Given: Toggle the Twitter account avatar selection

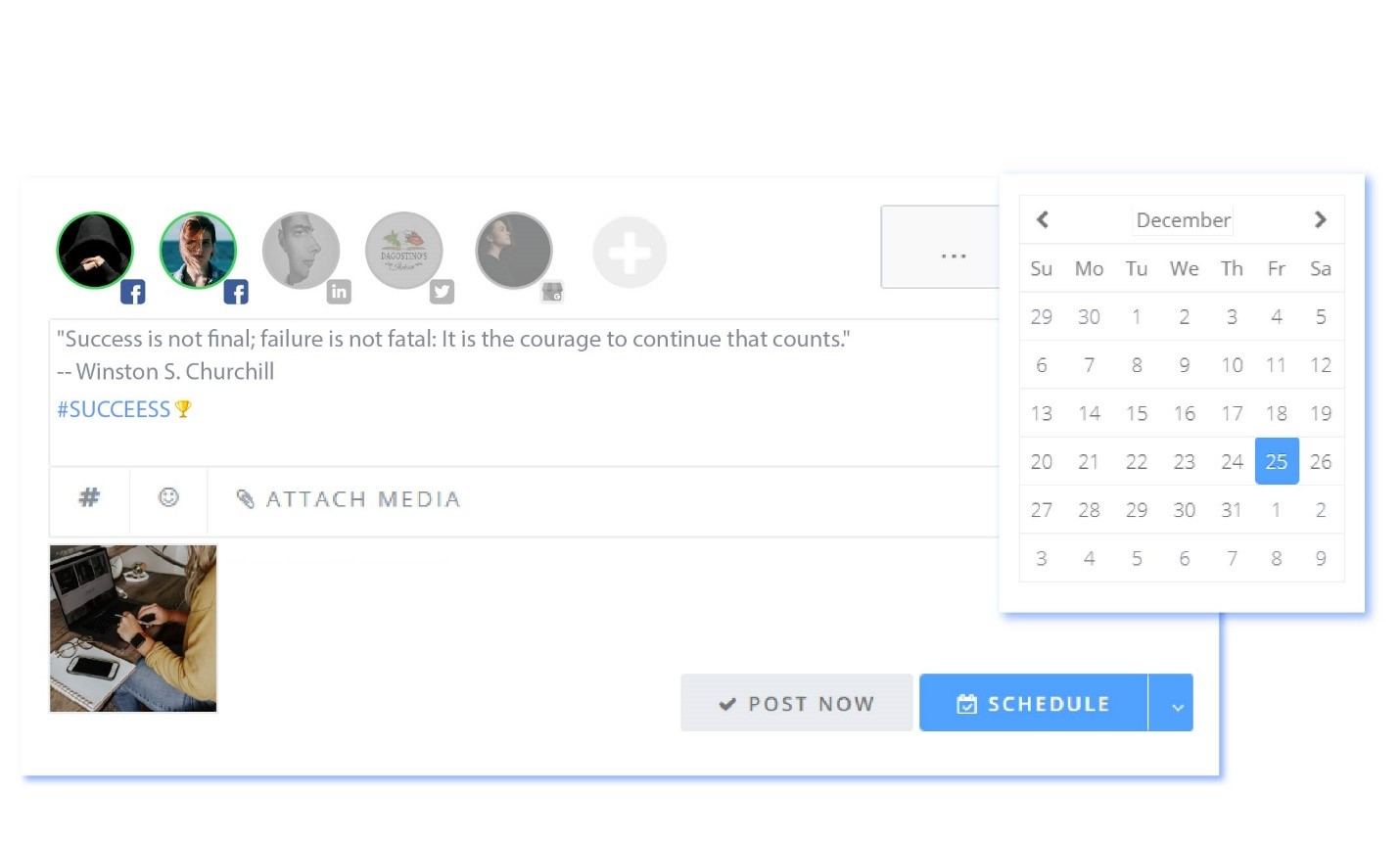Looking at the screenshot, I should tap(404, 250).
